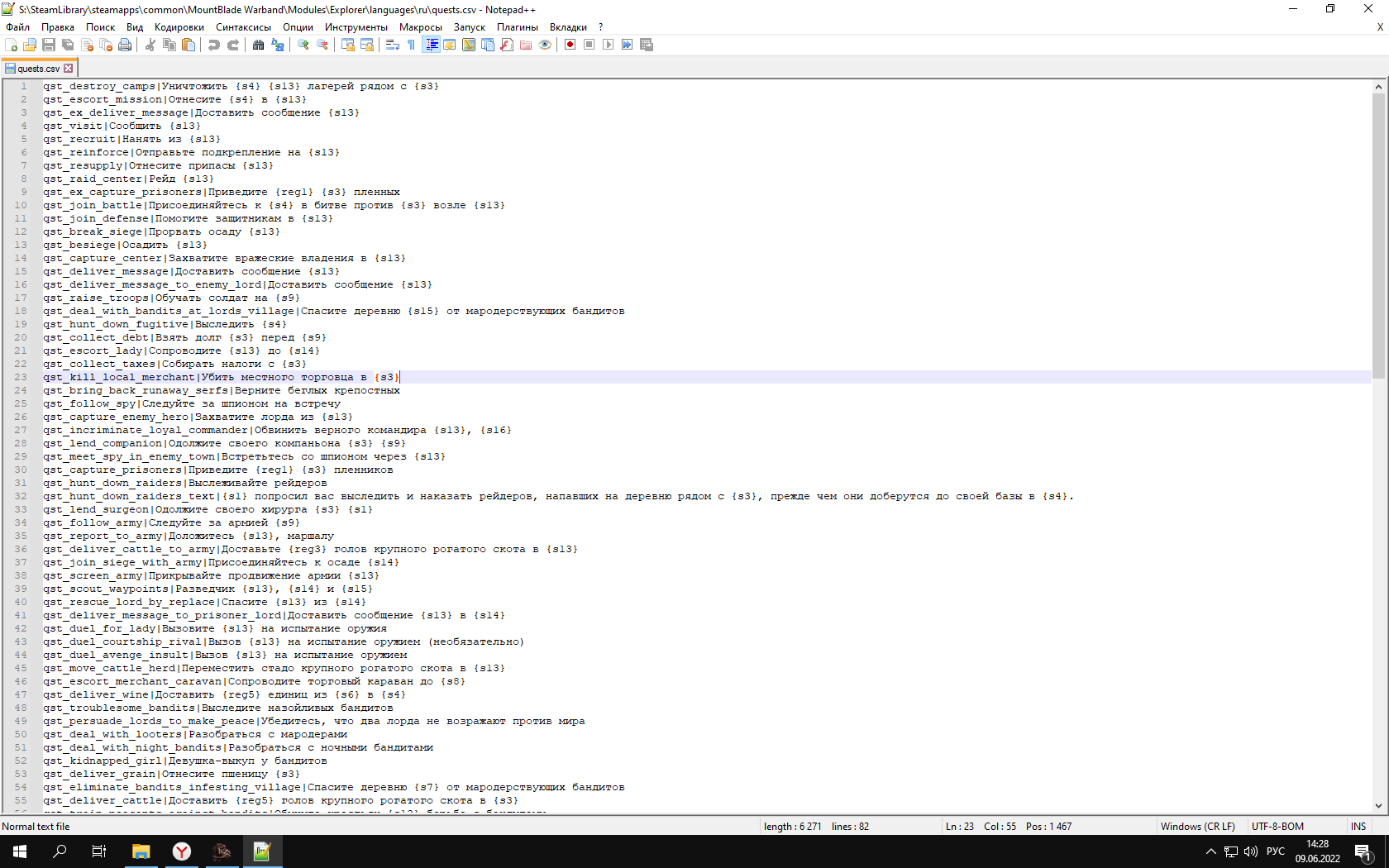1389x868 pixels.
Task: Print the document using printer icon
Action: [x=125, y=45]
